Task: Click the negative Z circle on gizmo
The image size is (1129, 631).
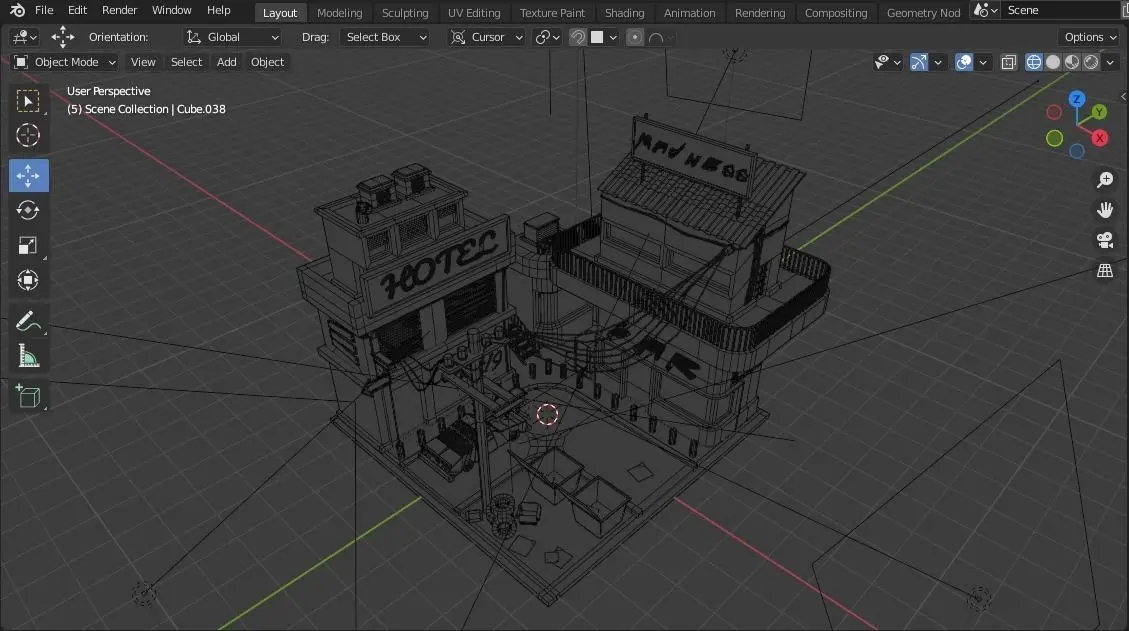Action: [x=1076, y=151]
